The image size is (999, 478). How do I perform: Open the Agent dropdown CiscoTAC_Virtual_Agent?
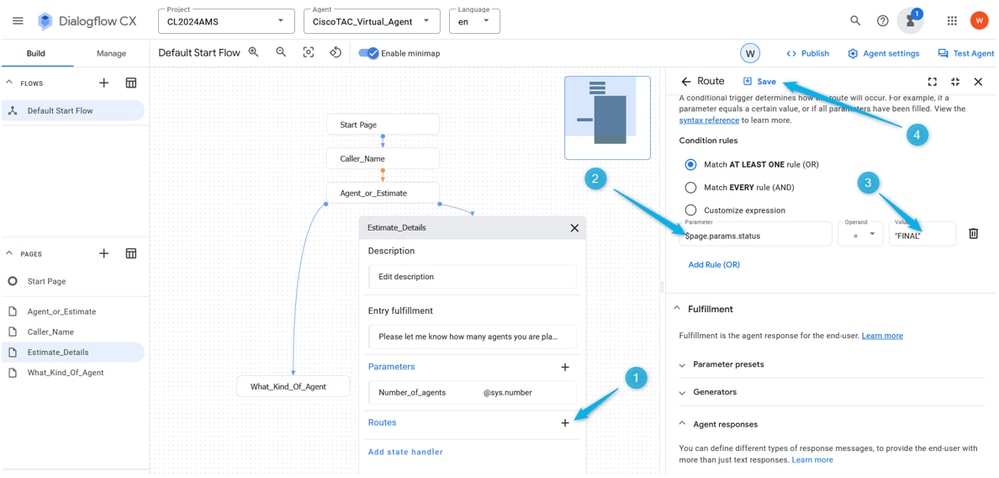(372, 21)
